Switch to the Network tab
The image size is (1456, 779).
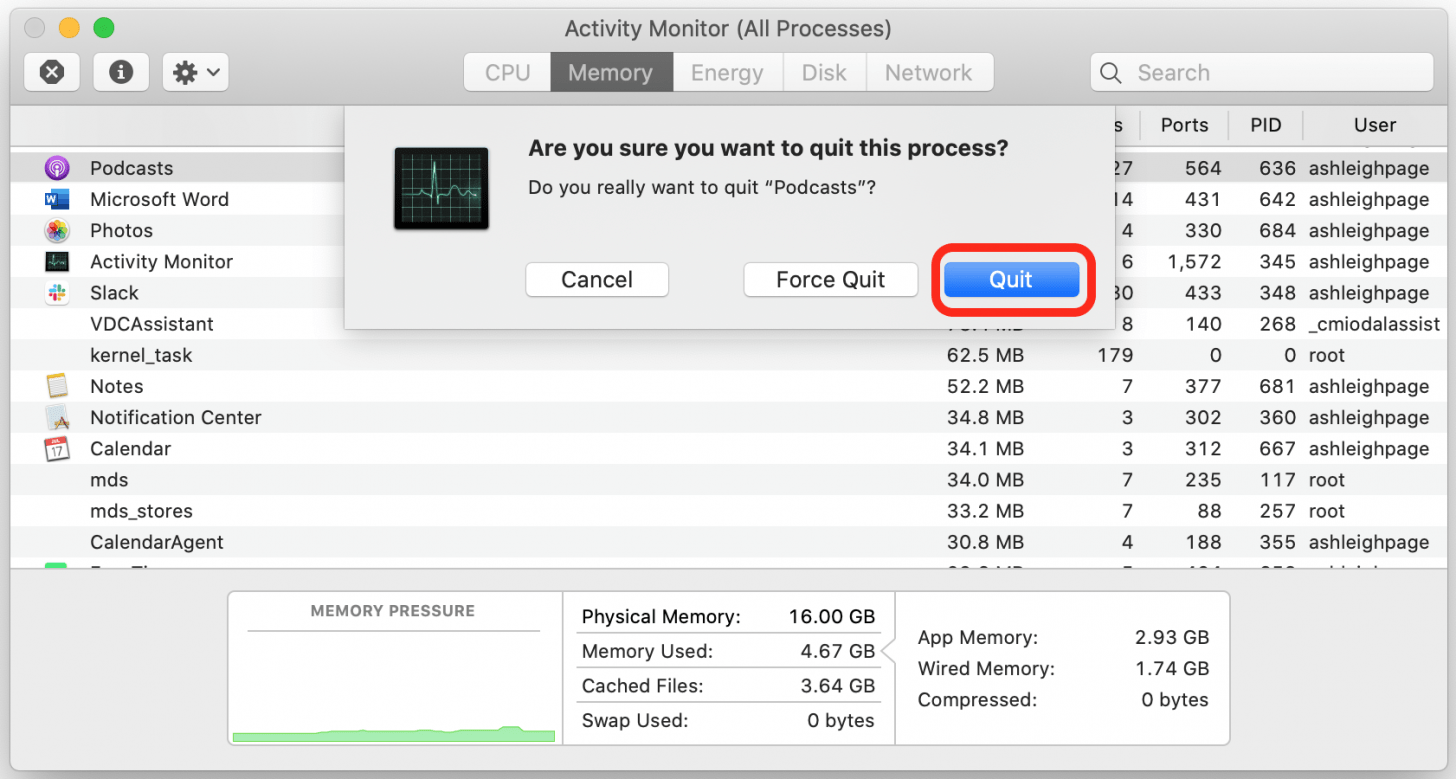pyautogui.click(x=929, y=72)
